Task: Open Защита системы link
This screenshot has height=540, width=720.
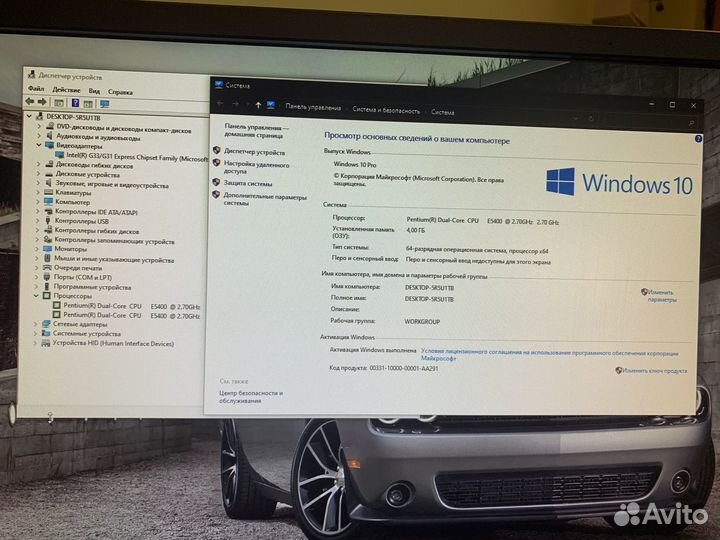Action: tap(248, 183)
